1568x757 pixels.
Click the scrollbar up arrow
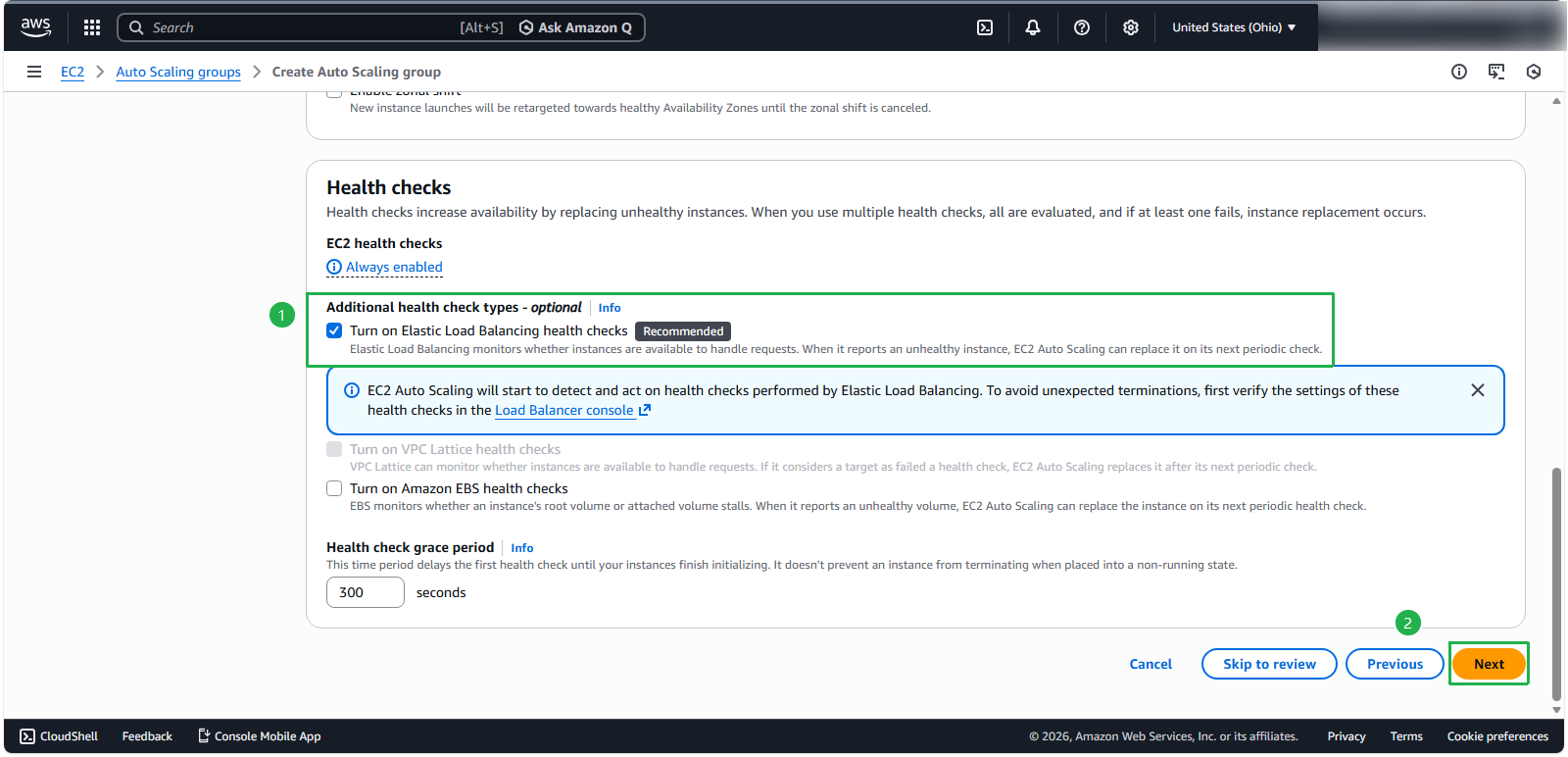(x=1556, y=101)
